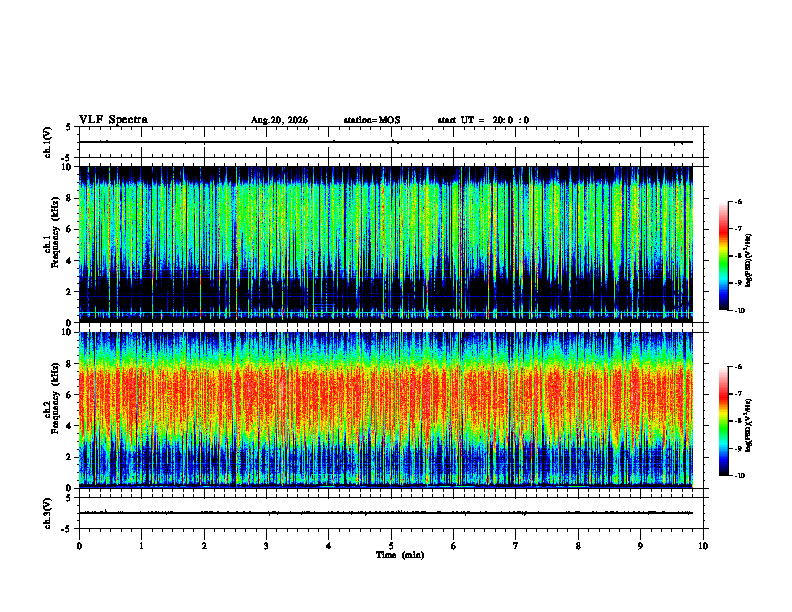
Task: Click the ch.1(V) waveform trace panel
Action: 391,142
